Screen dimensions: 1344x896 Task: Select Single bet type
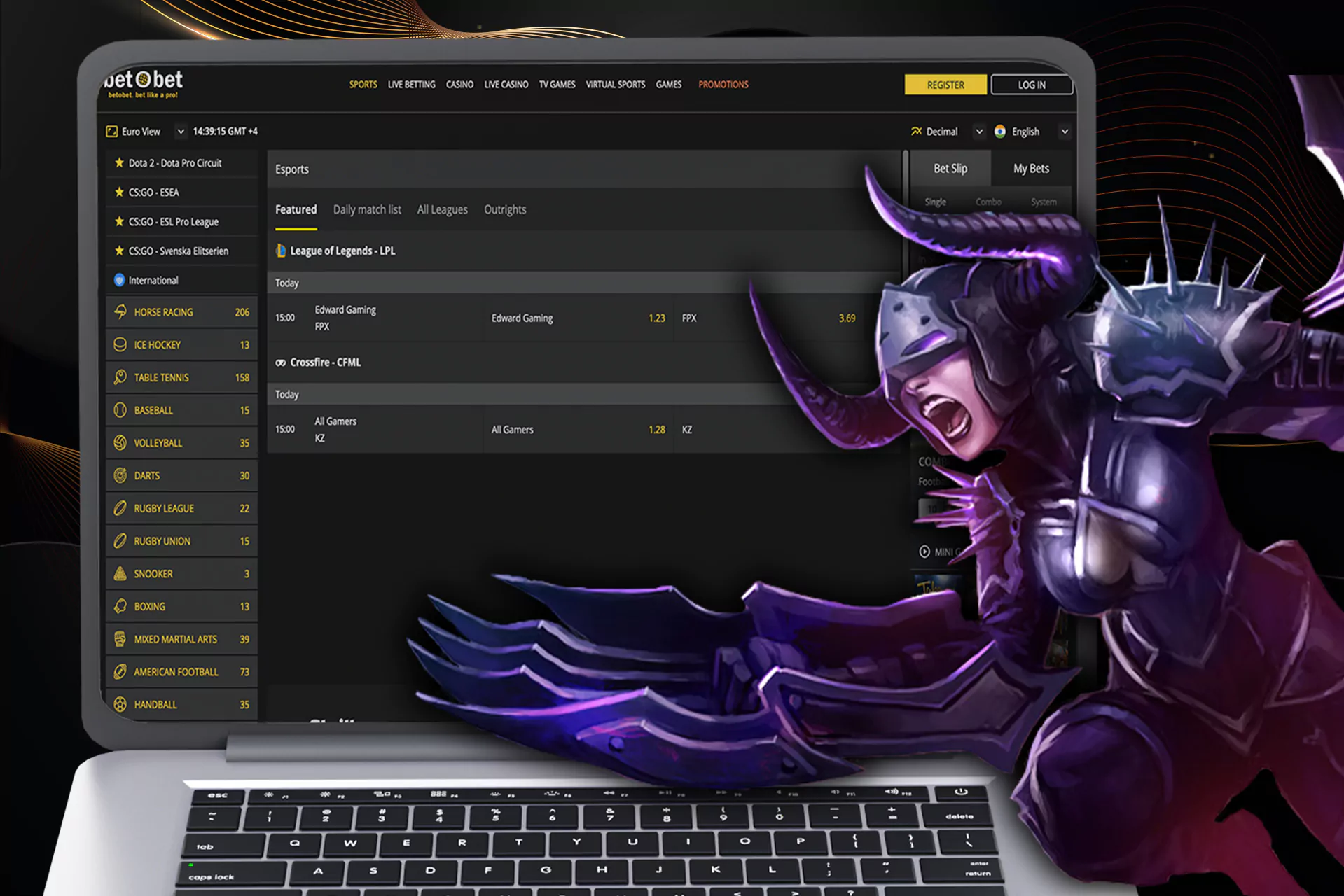tap(935, 202)
